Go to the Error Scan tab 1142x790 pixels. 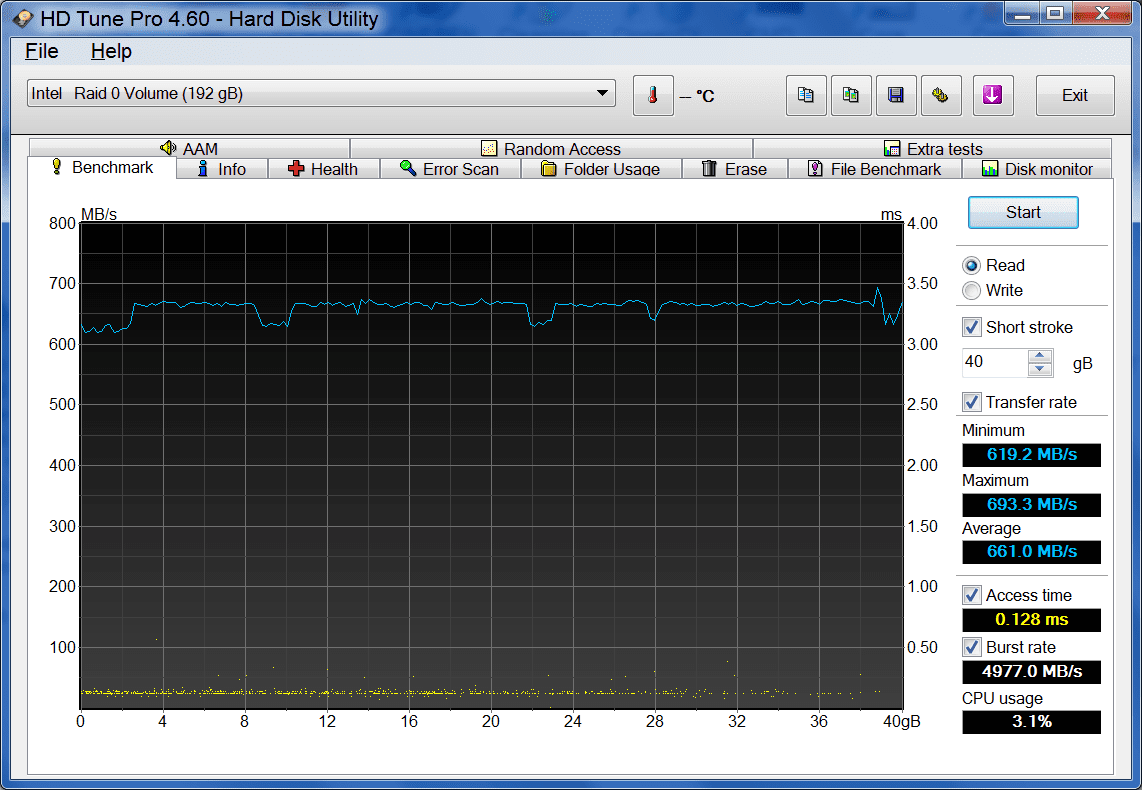[x=450, y=169]
